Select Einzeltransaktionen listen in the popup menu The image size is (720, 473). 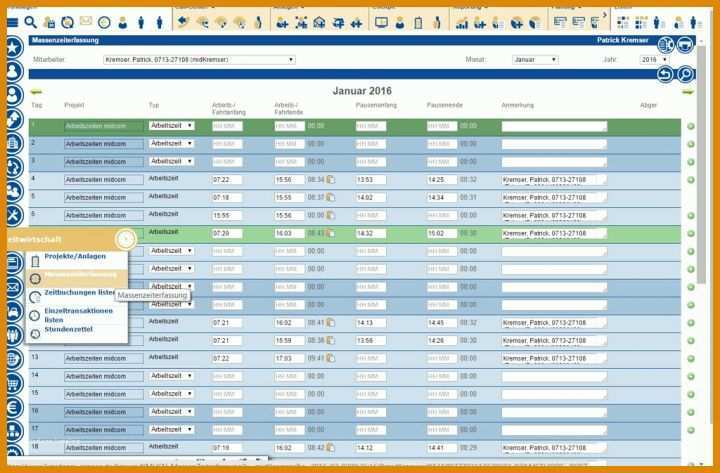pyautogui.click(x=78, y=315)
